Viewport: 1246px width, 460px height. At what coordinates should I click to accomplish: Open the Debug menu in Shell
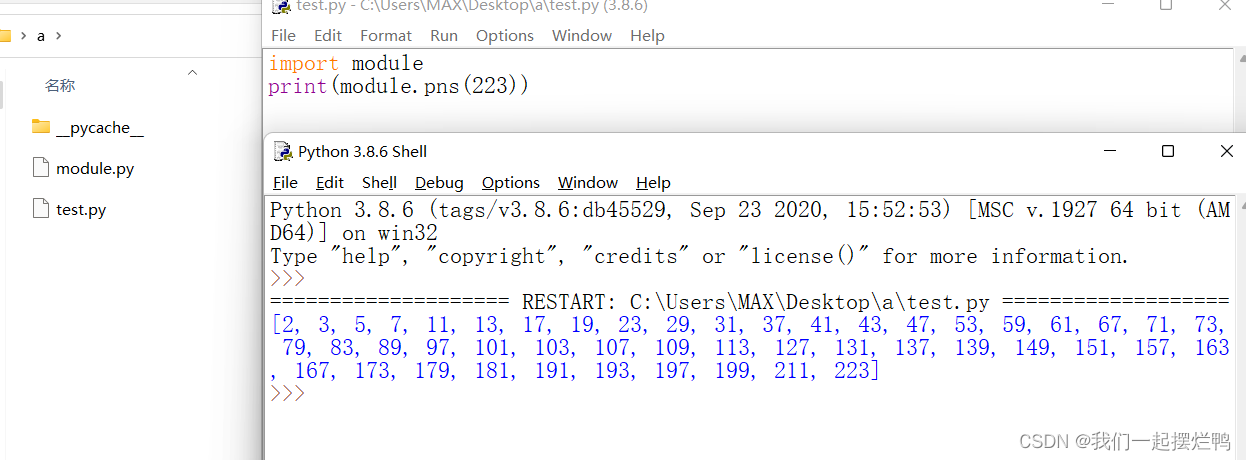tap(439, 183)
